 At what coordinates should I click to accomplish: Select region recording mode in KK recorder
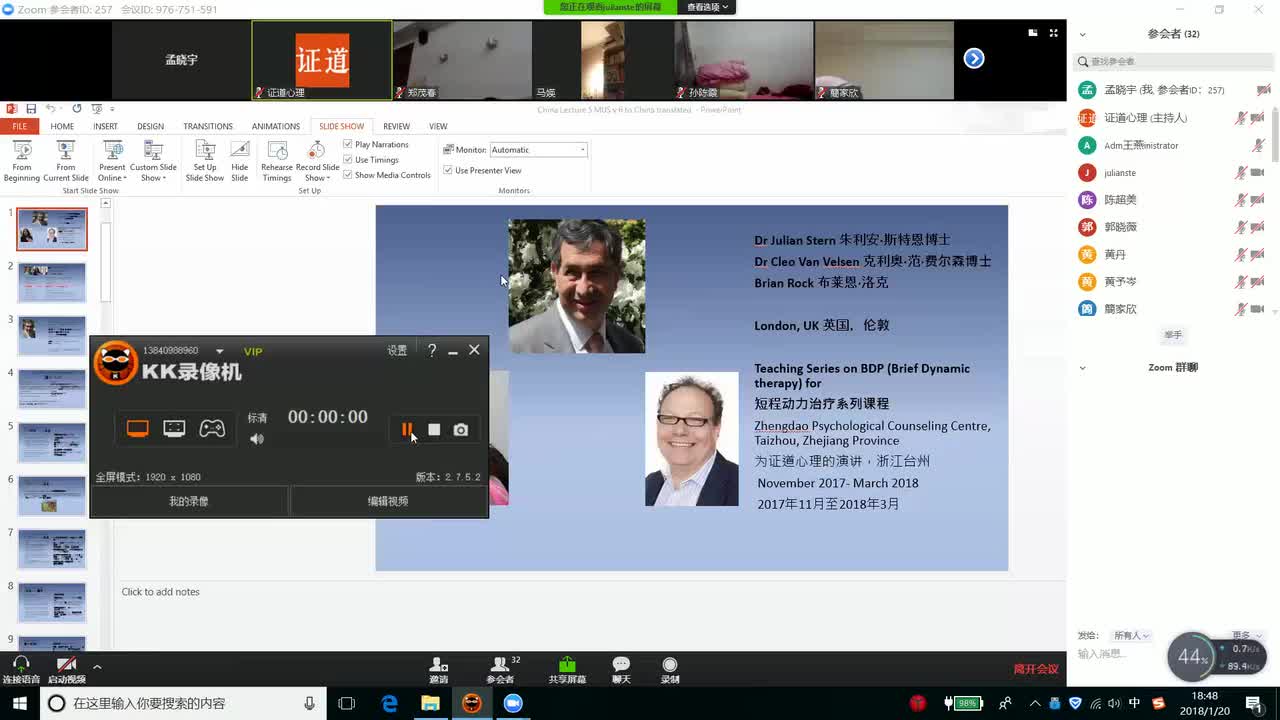[x=174, y=429]
